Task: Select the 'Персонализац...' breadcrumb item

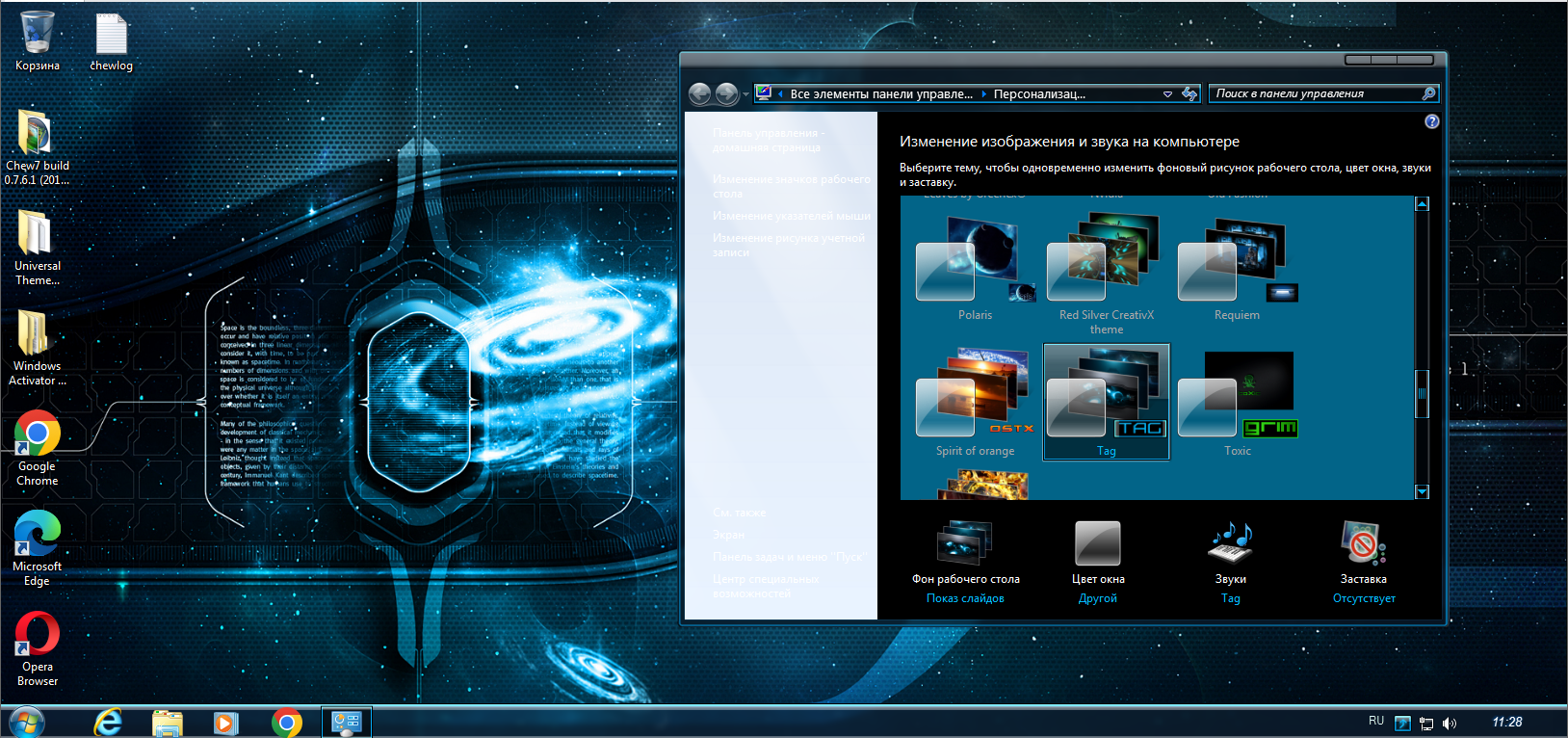Action: click(x=1039, y=94)
